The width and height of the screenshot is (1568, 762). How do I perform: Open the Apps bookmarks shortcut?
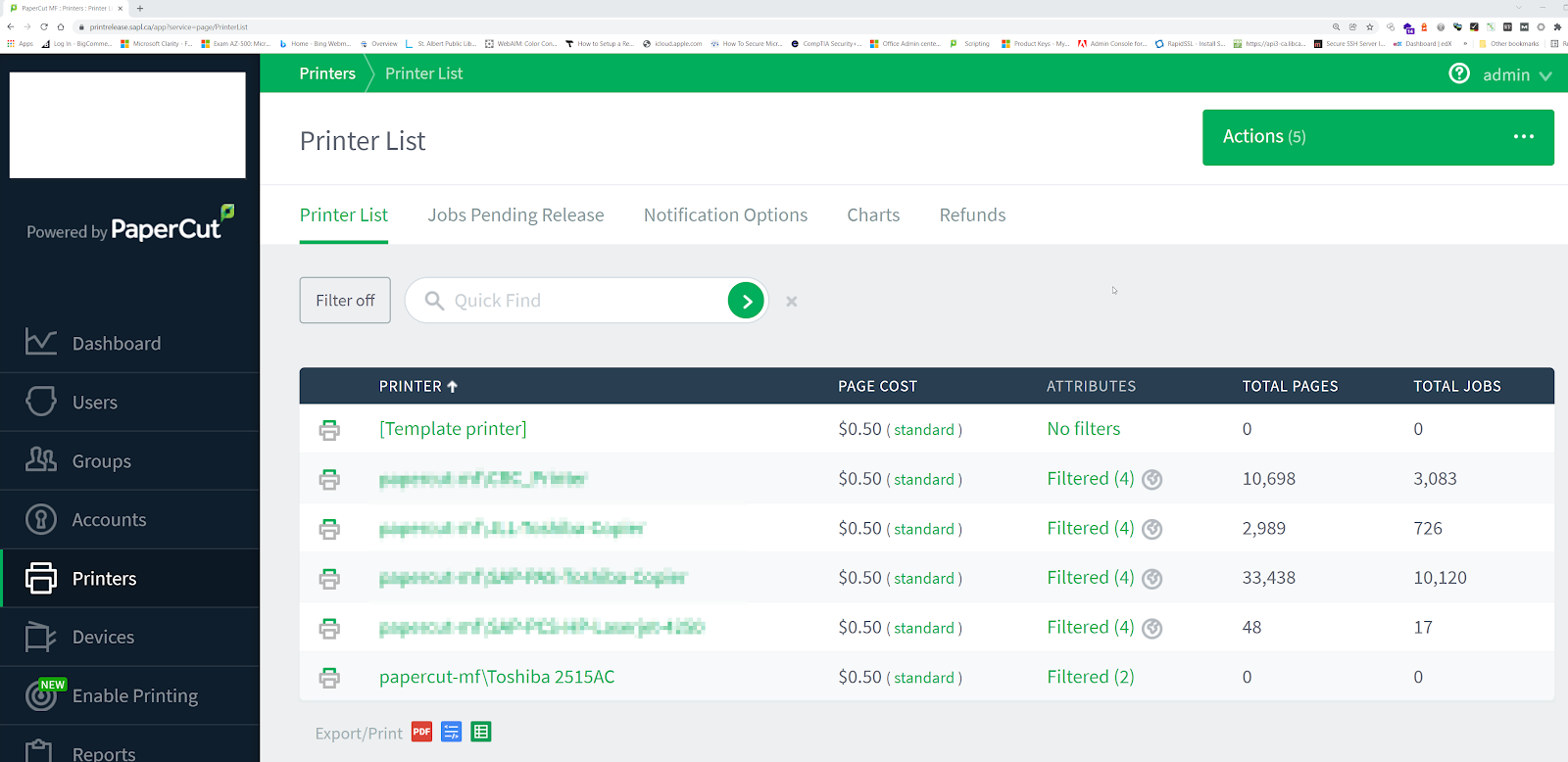[20, 43]
